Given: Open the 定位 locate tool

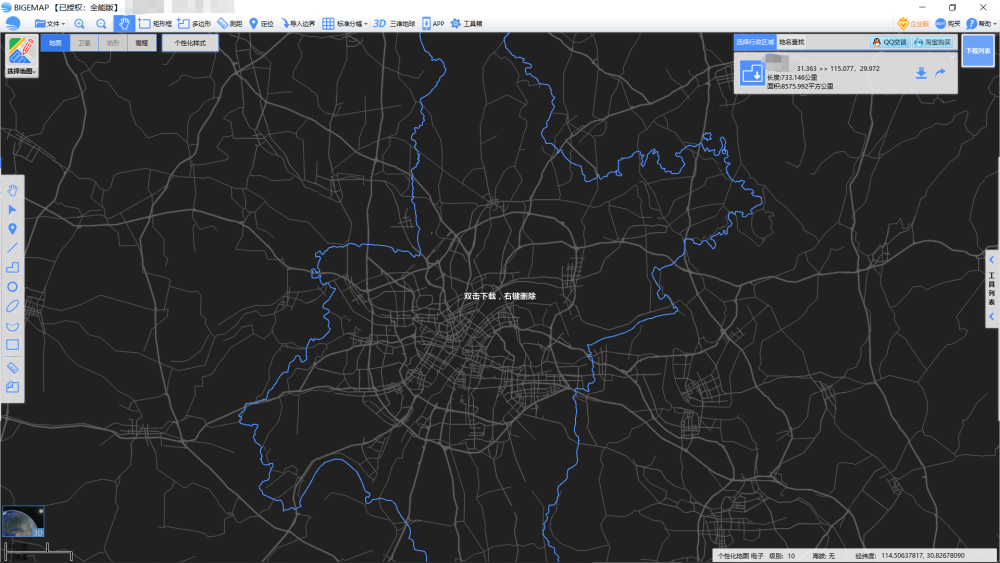Looking at the screenshot, I should pyautogui.click(x=261, y=24).
